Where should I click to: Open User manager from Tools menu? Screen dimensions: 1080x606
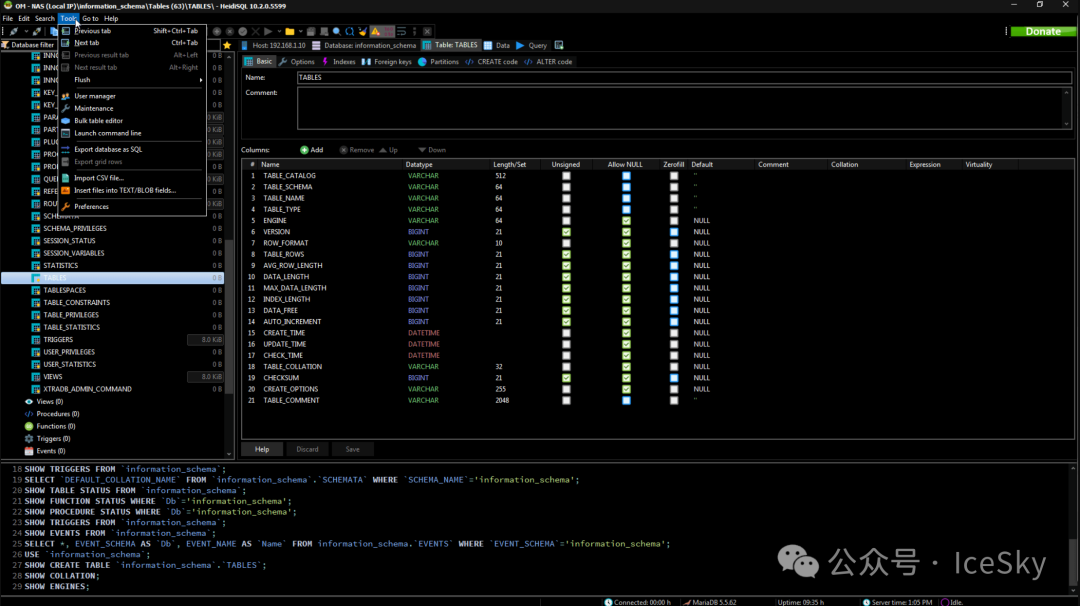click(x=95, y=96)
